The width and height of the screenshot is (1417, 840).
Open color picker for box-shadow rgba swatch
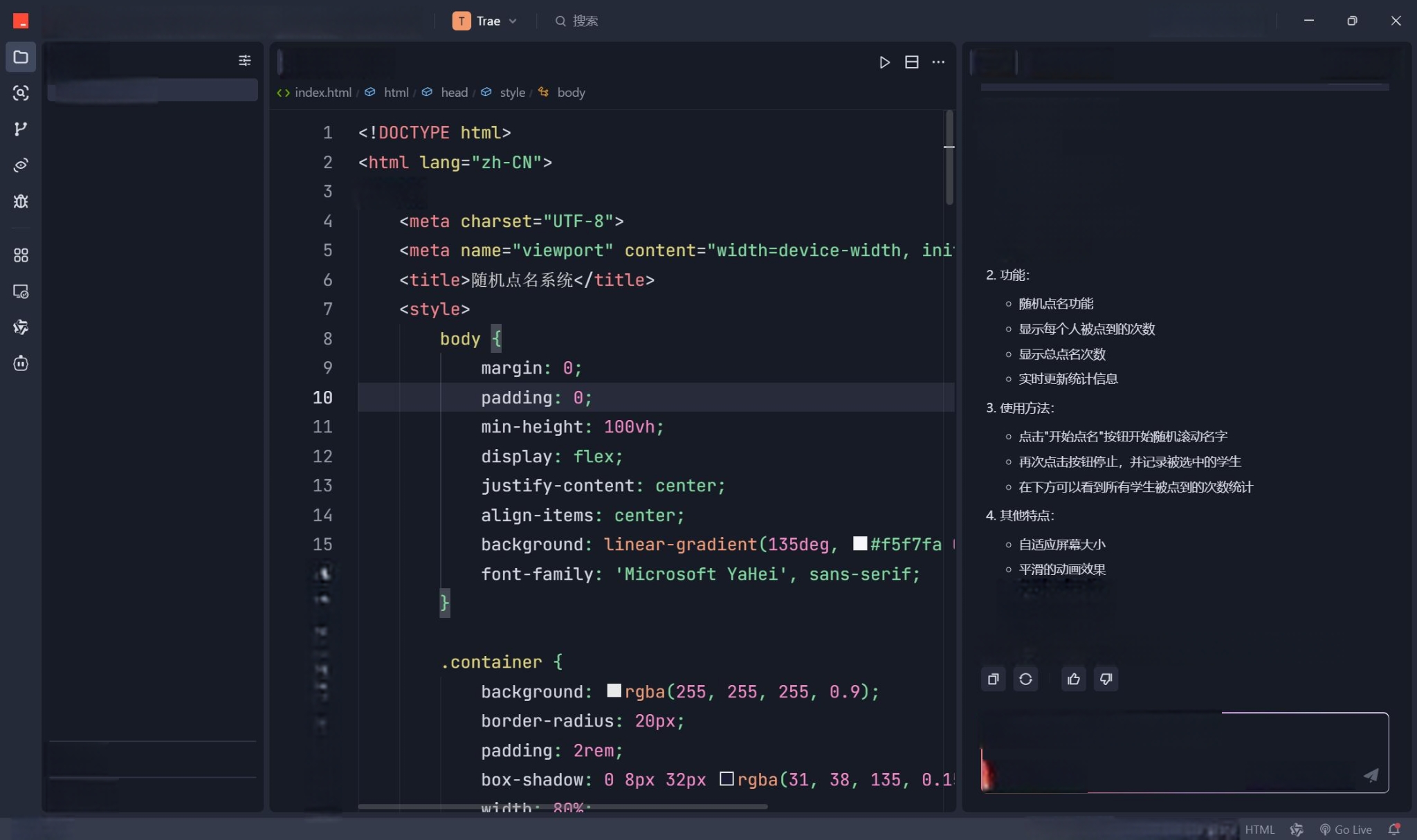click(x=726, y=779)
